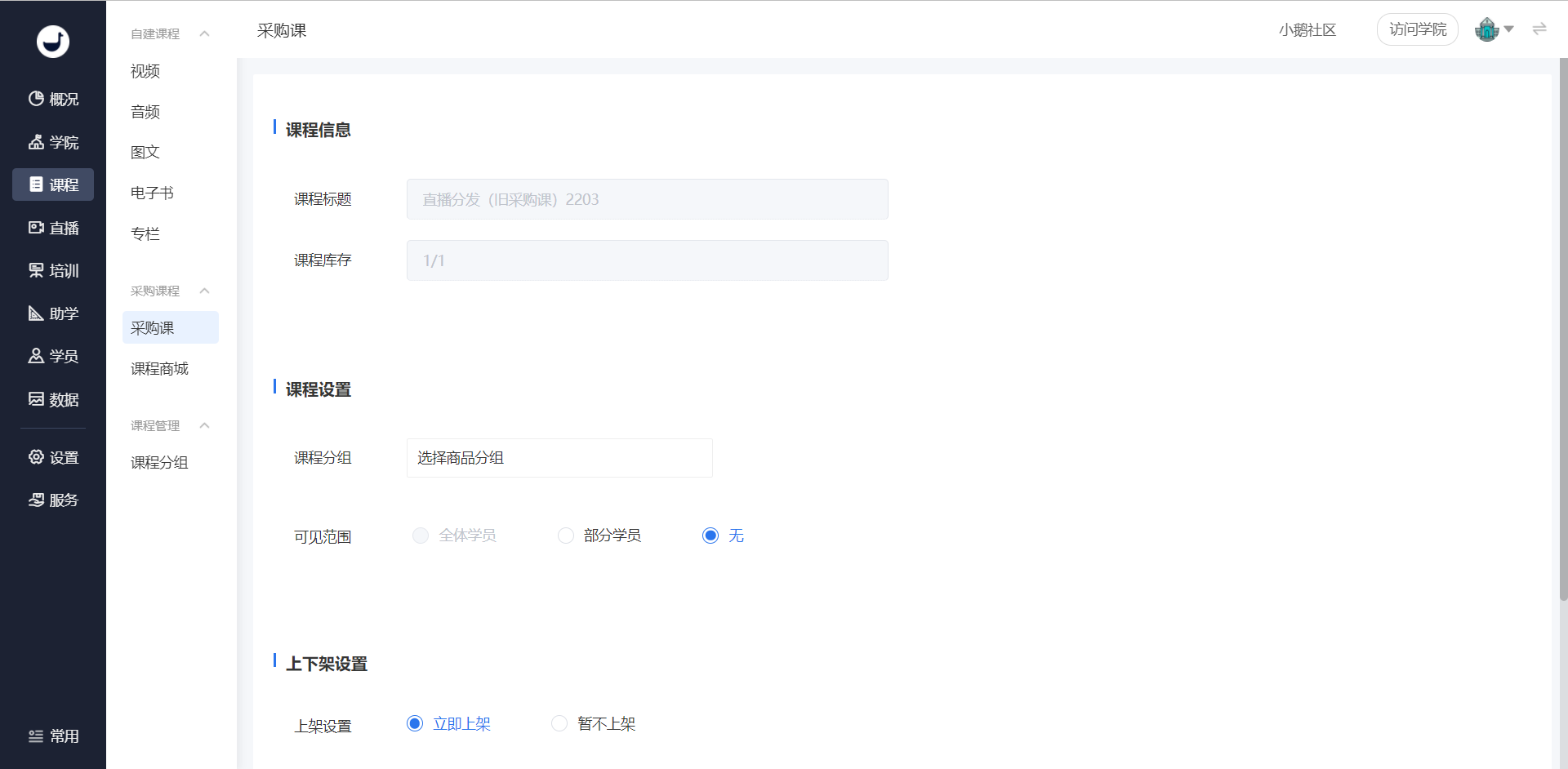Image resolution: width=1568 pixels, height=769 pixels.
Task: Select 采购课 submenu item
Action: [170, 327]
